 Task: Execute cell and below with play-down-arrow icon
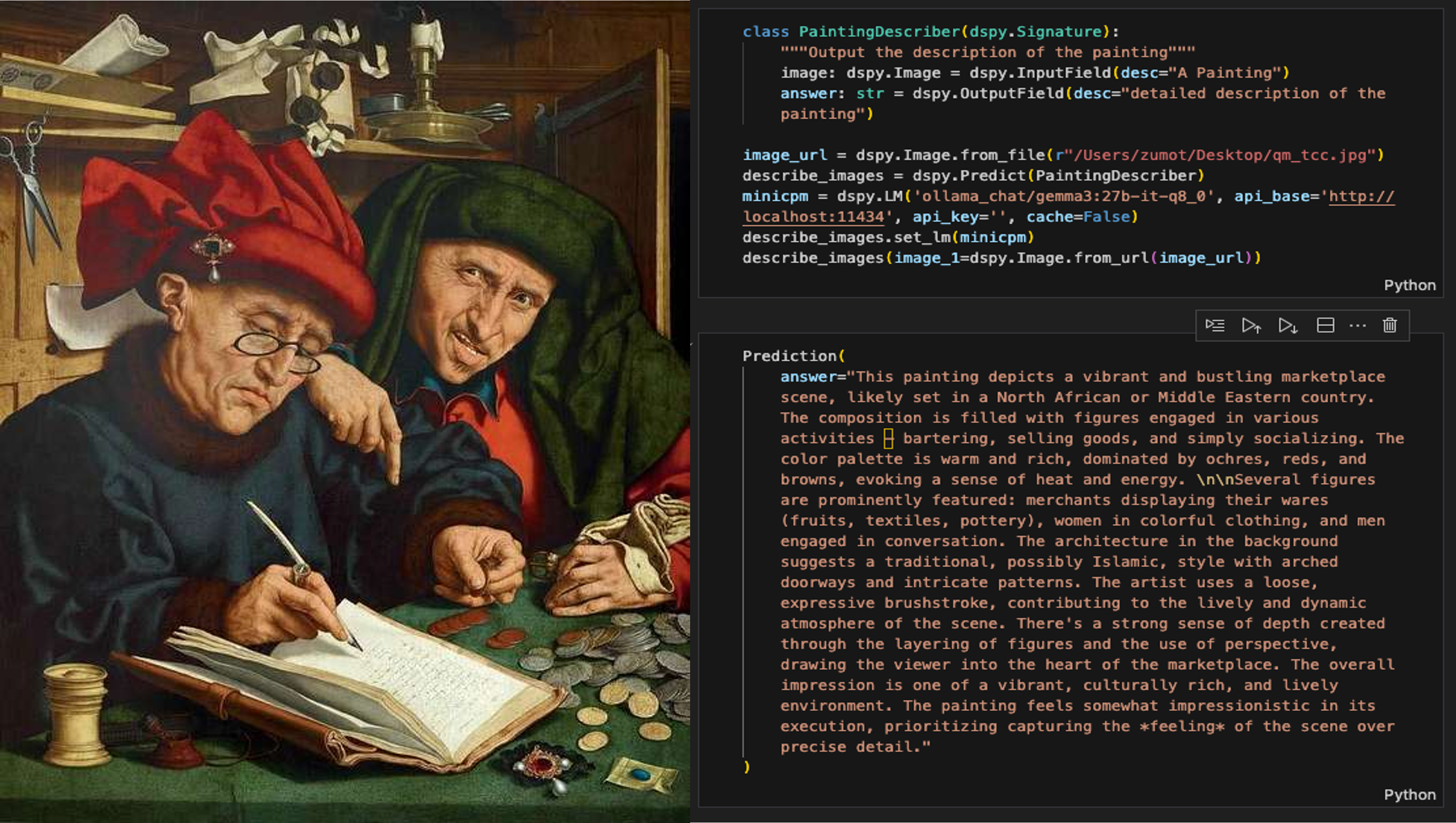click(x=1288, y=326)
